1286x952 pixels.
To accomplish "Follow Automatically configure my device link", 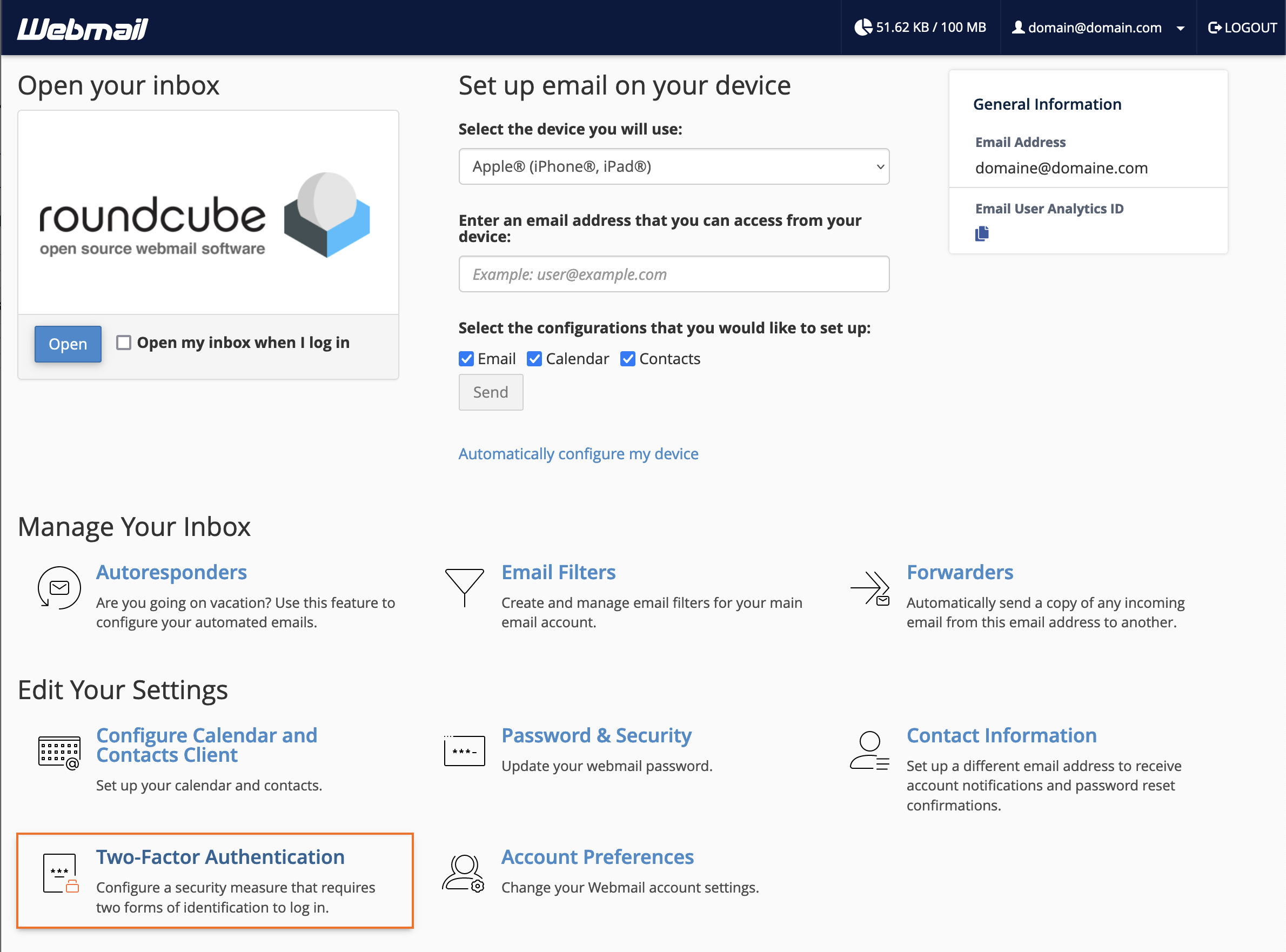I will click(x=578, y=454).
